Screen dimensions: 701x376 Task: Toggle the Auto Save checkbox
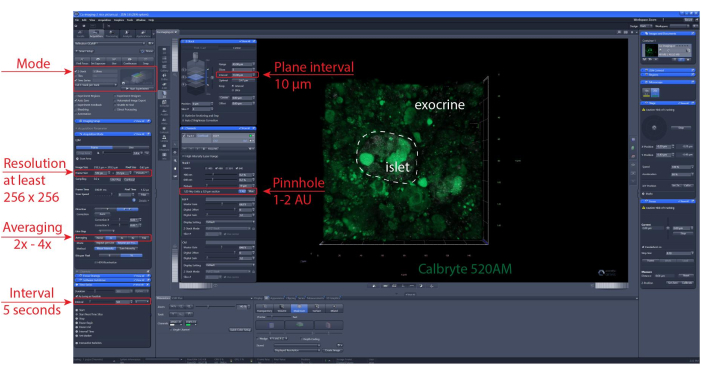pyautogui.click(x=76, y=101)
